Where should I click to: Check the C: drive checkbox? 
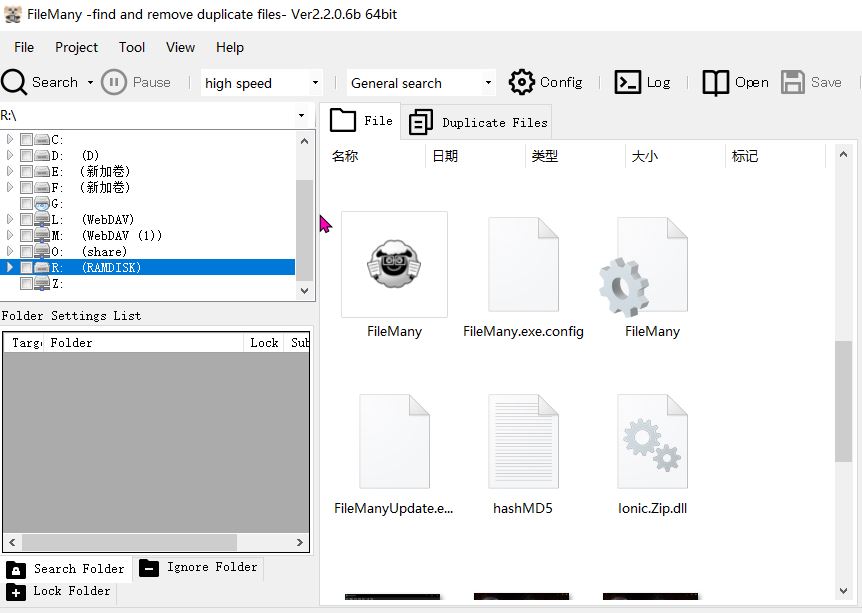click(x=27, y=140)
